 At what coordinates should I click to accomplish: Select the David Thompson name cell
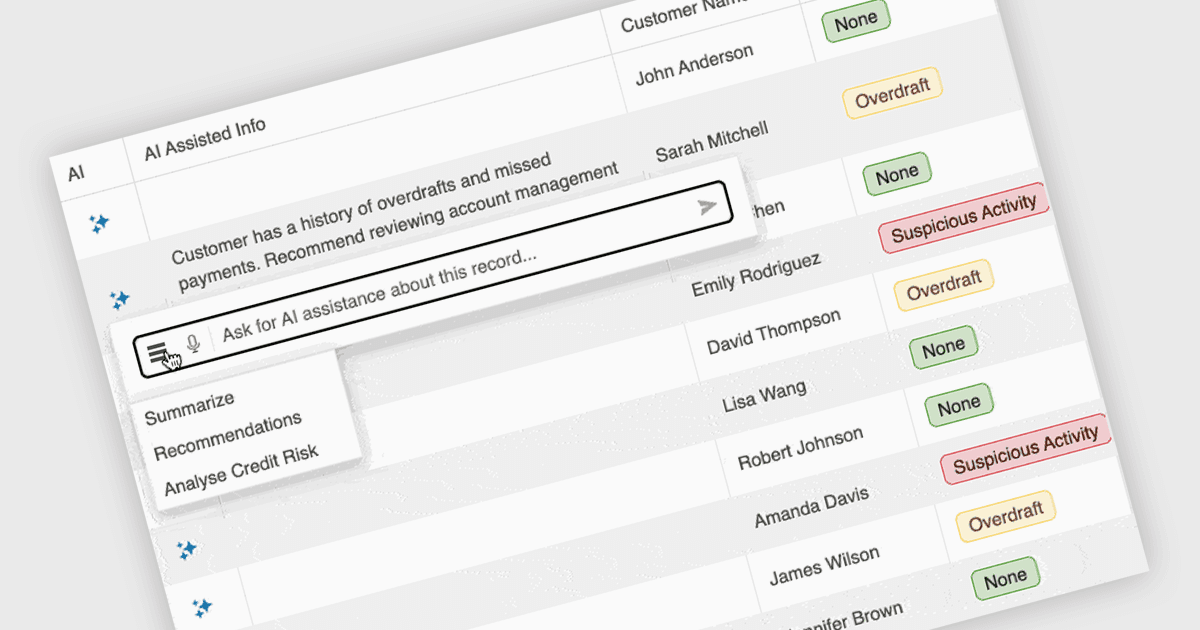(x=773, y=332)
